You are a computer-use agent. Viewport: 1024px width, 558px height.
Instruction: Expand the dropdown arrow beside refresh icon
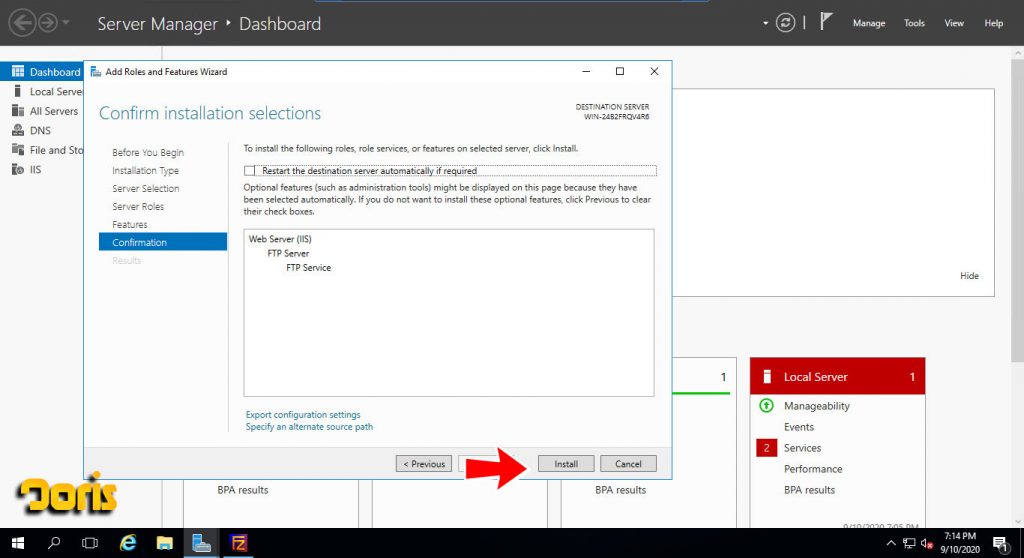tap(765, 24)
